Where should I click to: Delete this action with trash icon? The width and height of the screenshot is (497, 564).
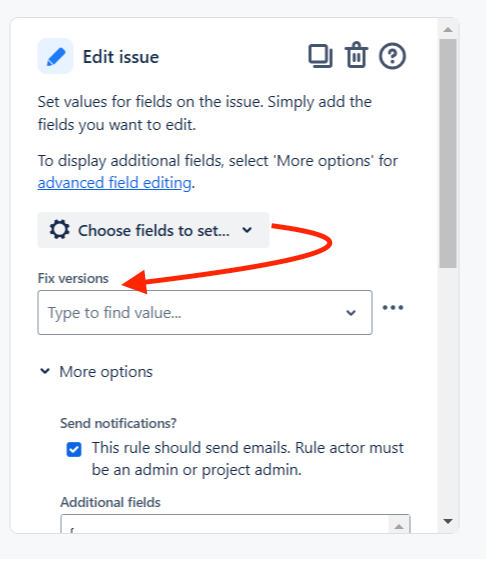[356, 55]
